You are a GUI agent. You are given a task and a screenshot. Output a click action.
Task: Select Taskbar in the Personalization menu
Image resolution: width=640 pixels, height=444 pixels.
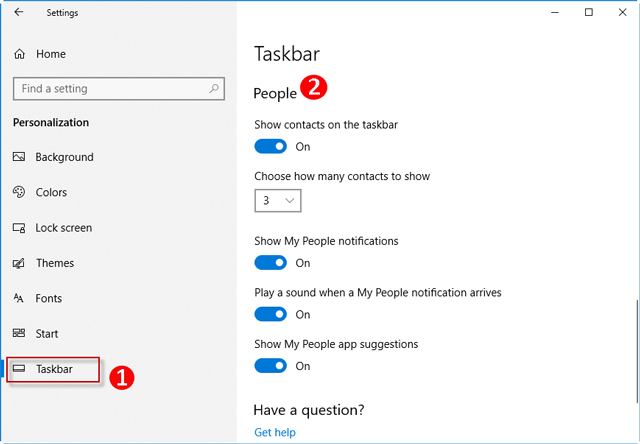[54, 369]
